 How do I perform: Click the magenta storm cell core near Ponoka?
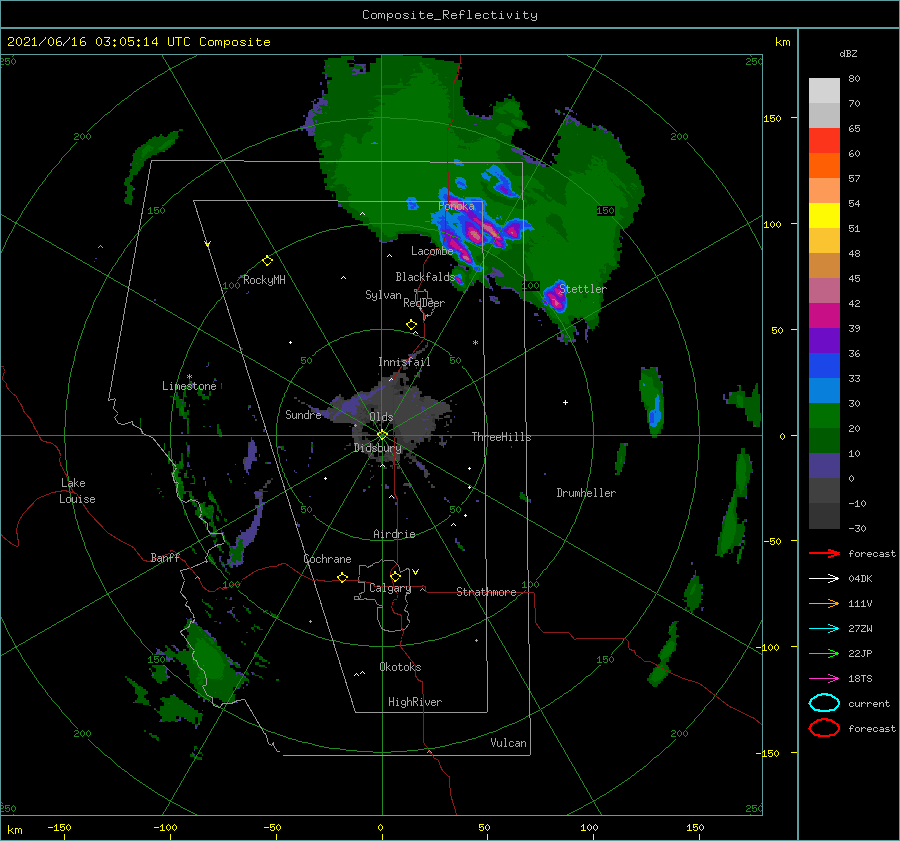click(x=476, y=232)
